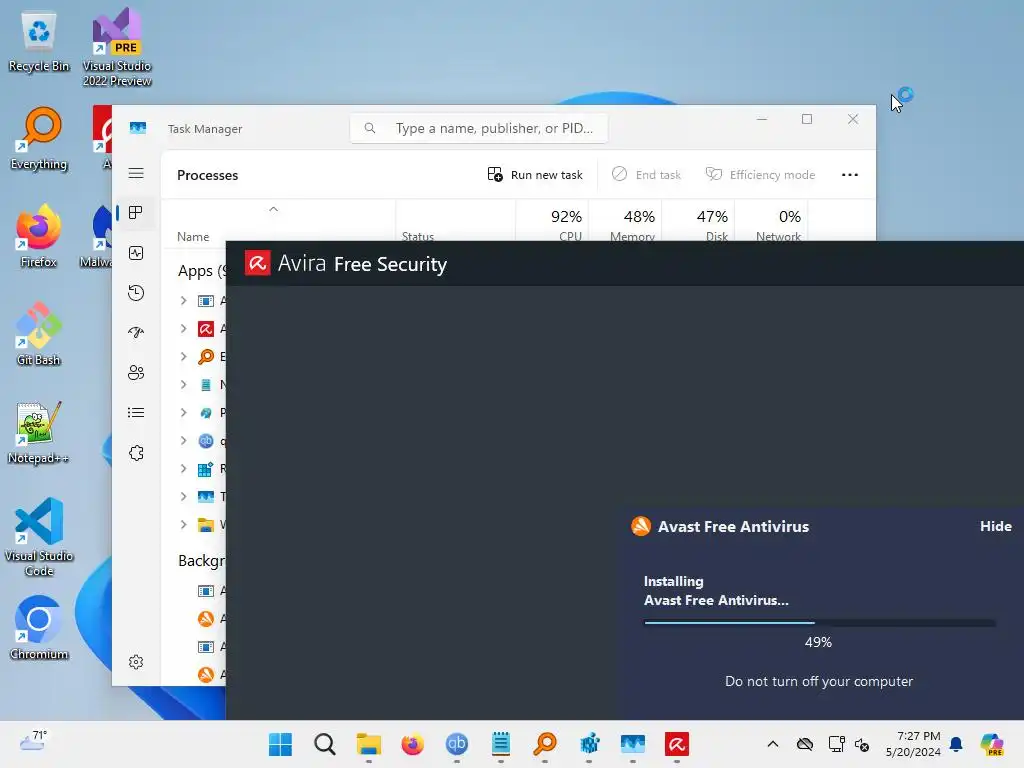Screen dimensions: 1024x768
Task: Open the Windows Start menu
Action: tap(280, 744)
